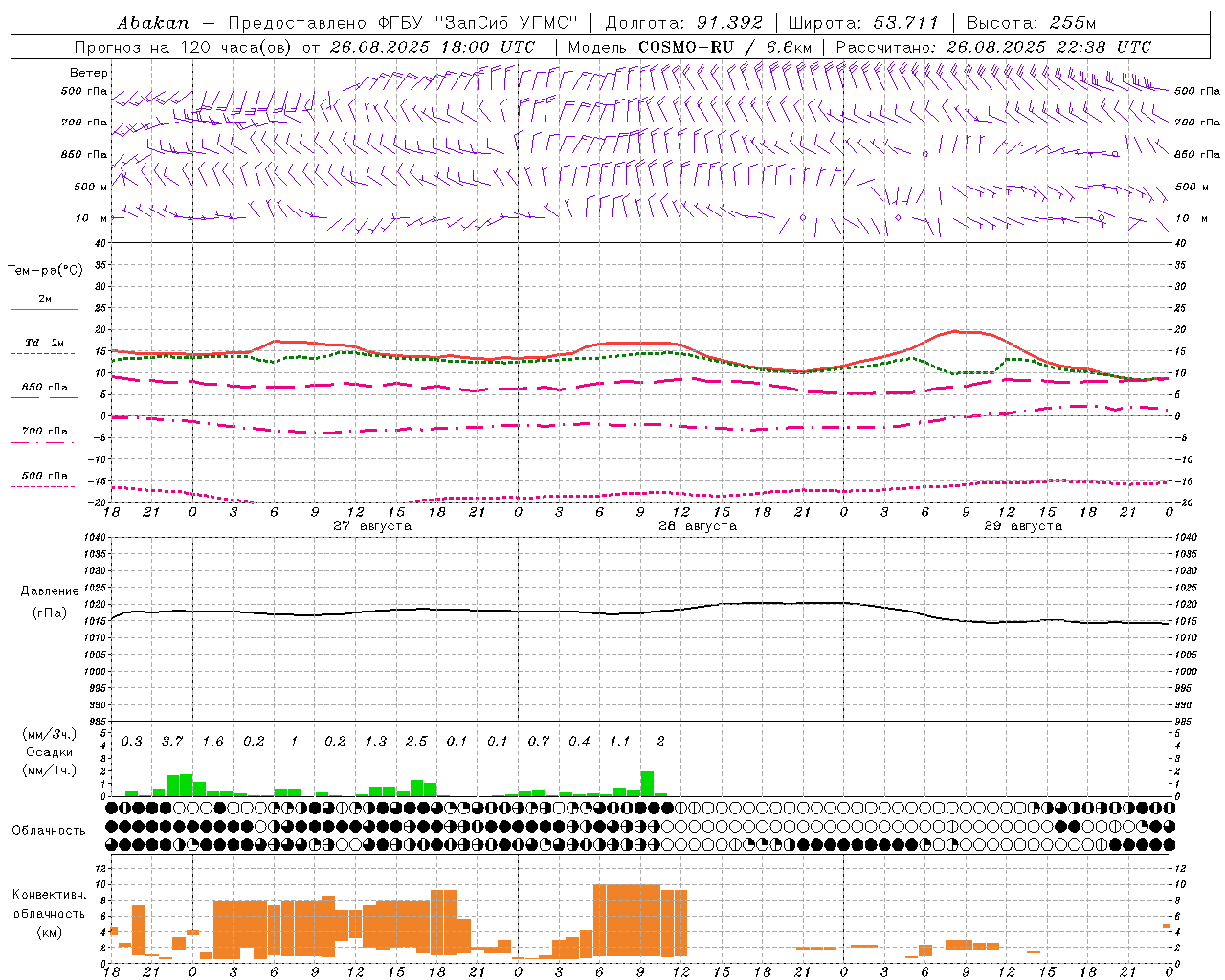Click the 0.3 precipitation total
The width and height of the screenshot is (1225, 980).
tap(132, 742)
